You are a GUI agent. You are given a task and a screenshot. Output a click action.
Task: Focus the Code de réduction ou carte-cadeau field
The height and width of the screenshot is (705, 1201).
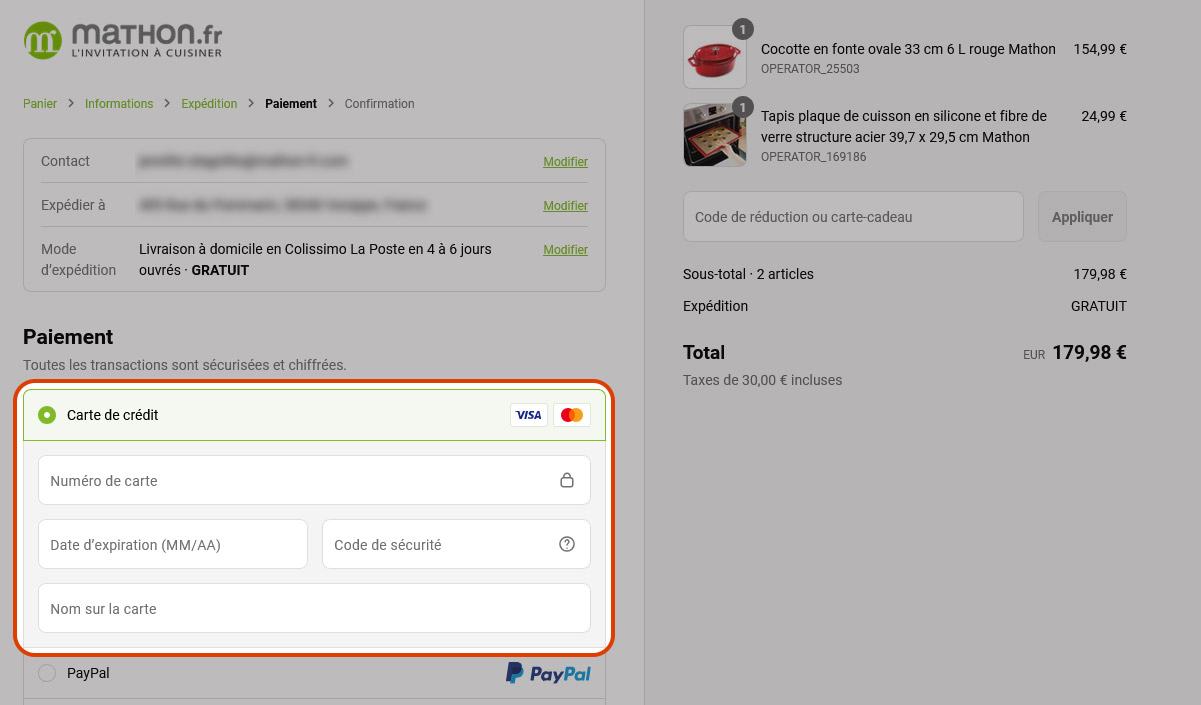click(x=853, y=217)
